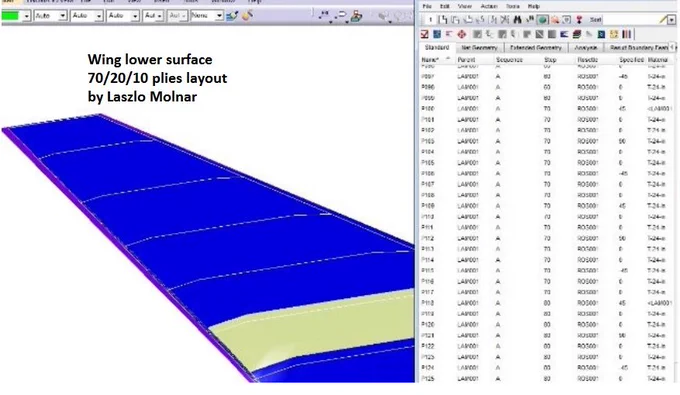This screenshot has height=395, width=680.
Task: Sort by the Rosette column header
Action: [x=588, y=60]
